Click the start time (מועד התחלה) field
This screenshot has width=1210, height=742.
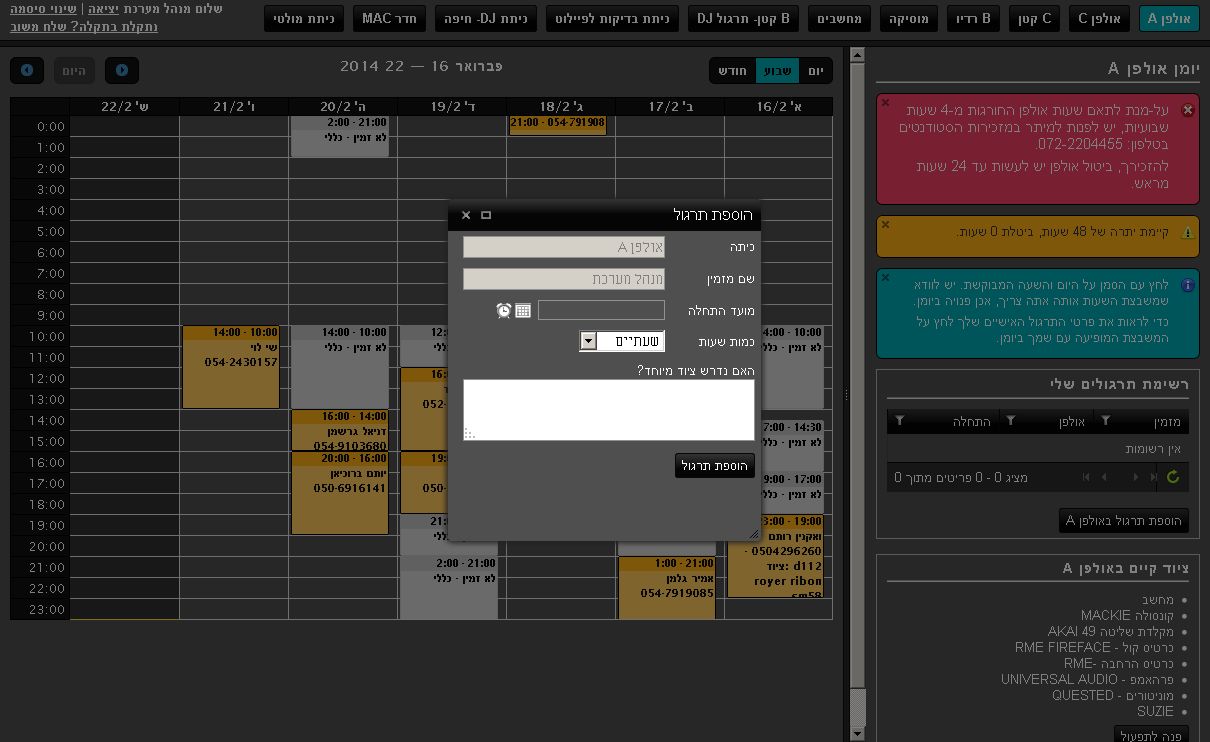pos(601,310)
